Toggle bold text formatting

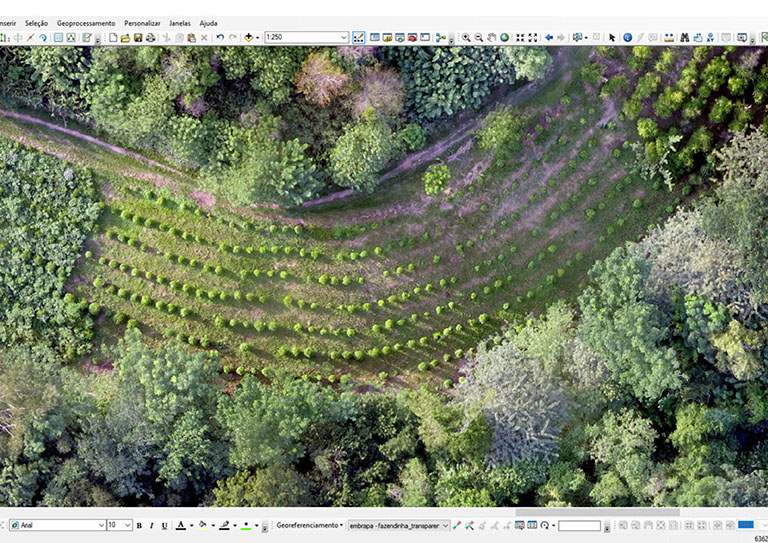pyautogui.click(x=139, y=526)
